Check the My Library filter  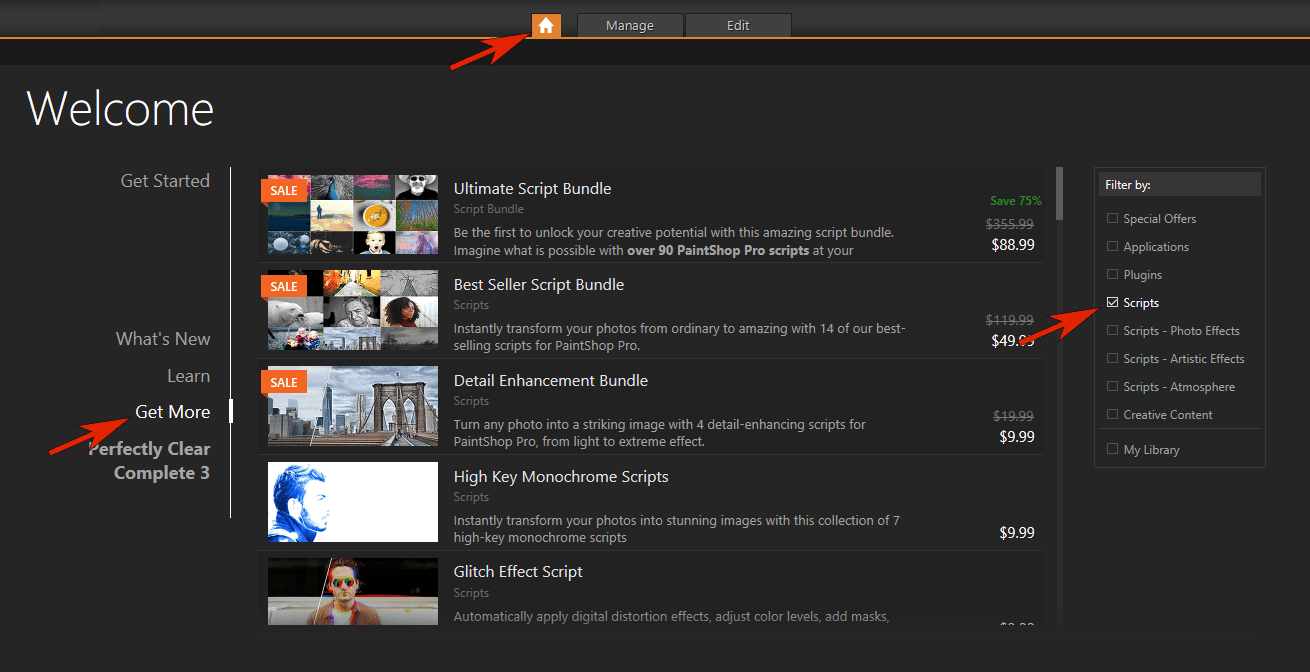click(x=1113, y=449)
